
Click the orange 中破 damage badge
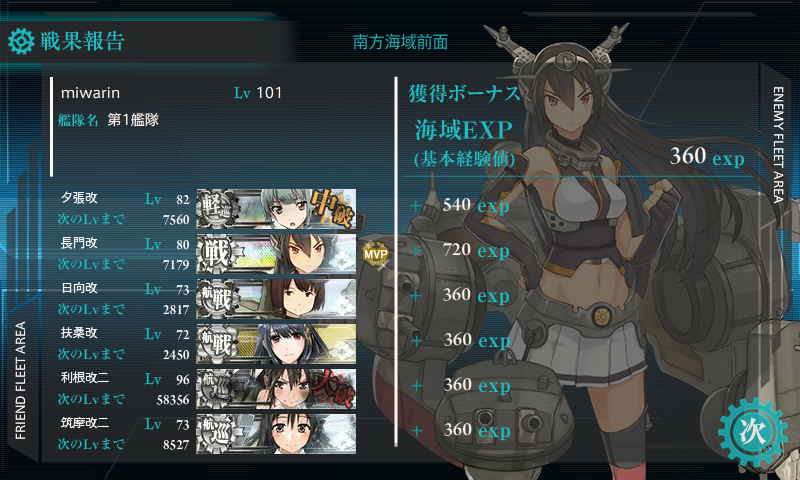pyautogui.click(x=332, y=208)
